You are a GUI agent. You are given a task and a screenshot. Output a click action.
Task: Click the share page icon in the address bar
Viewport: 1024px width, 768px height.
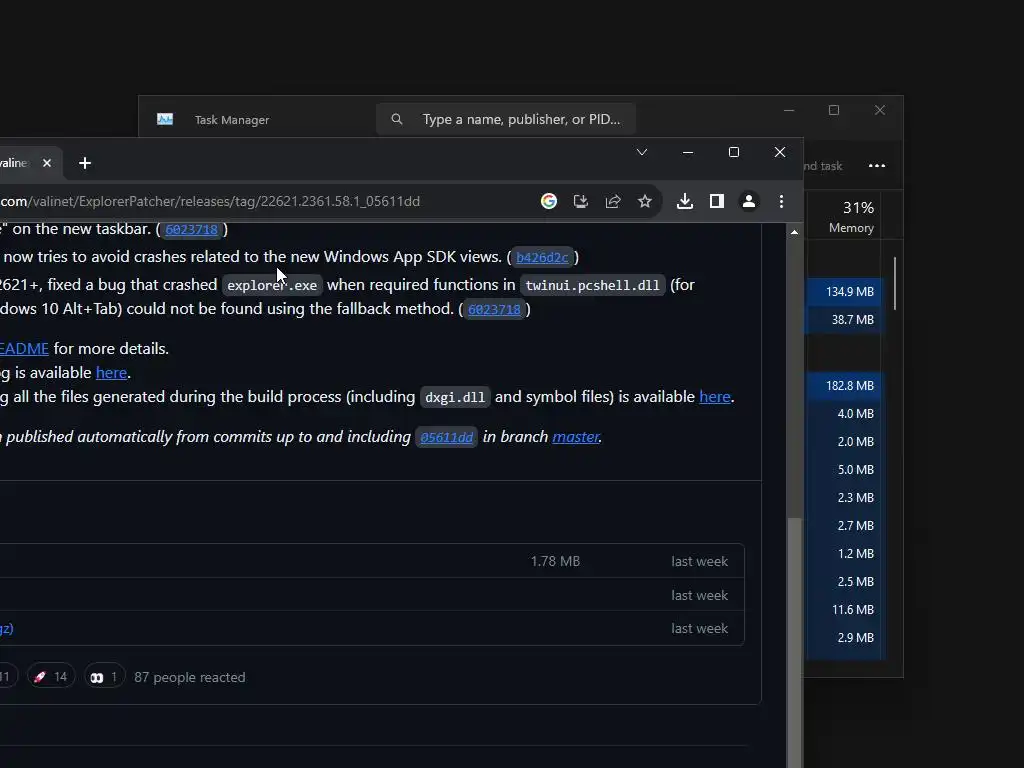tap(613, 201)
